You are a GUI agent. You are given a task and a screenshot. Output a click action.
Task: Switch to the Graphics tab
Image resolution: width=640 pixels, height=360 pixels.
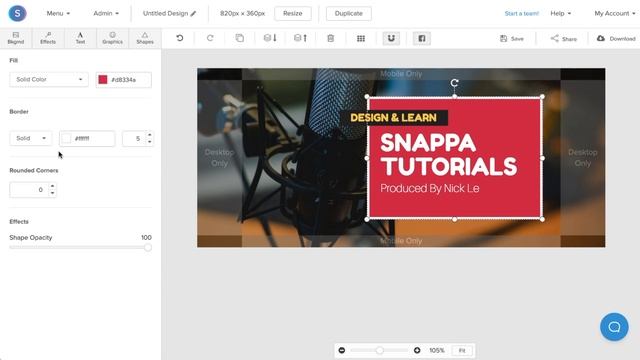pyautogui.click(x=113, y=38)
